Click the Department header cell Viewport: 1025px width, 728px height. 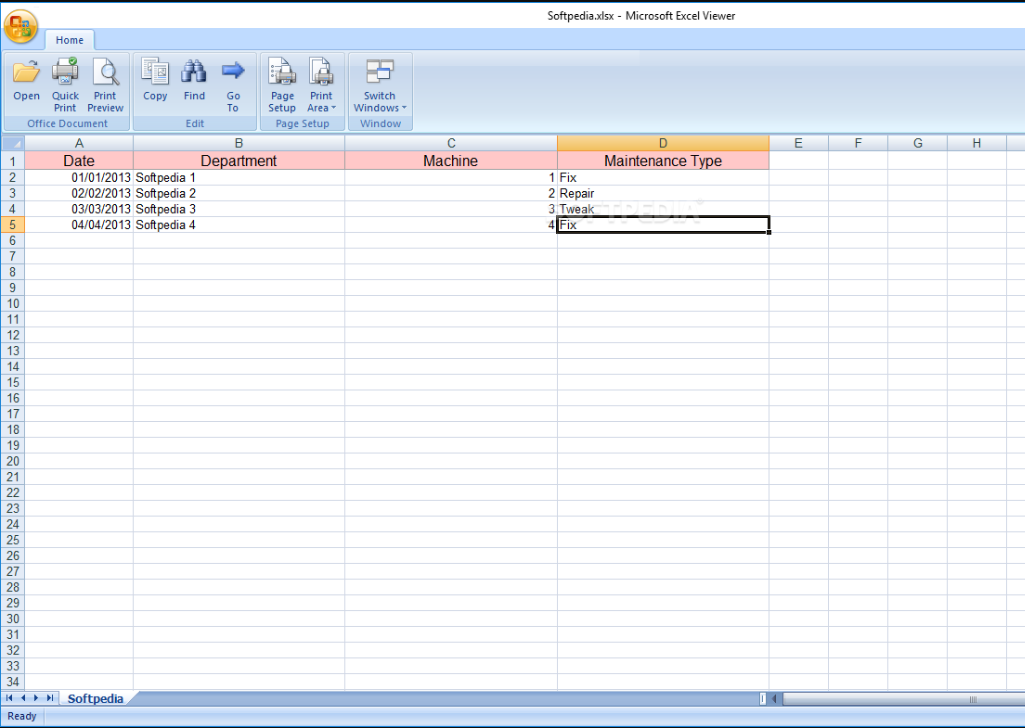(x=238, y=161)
